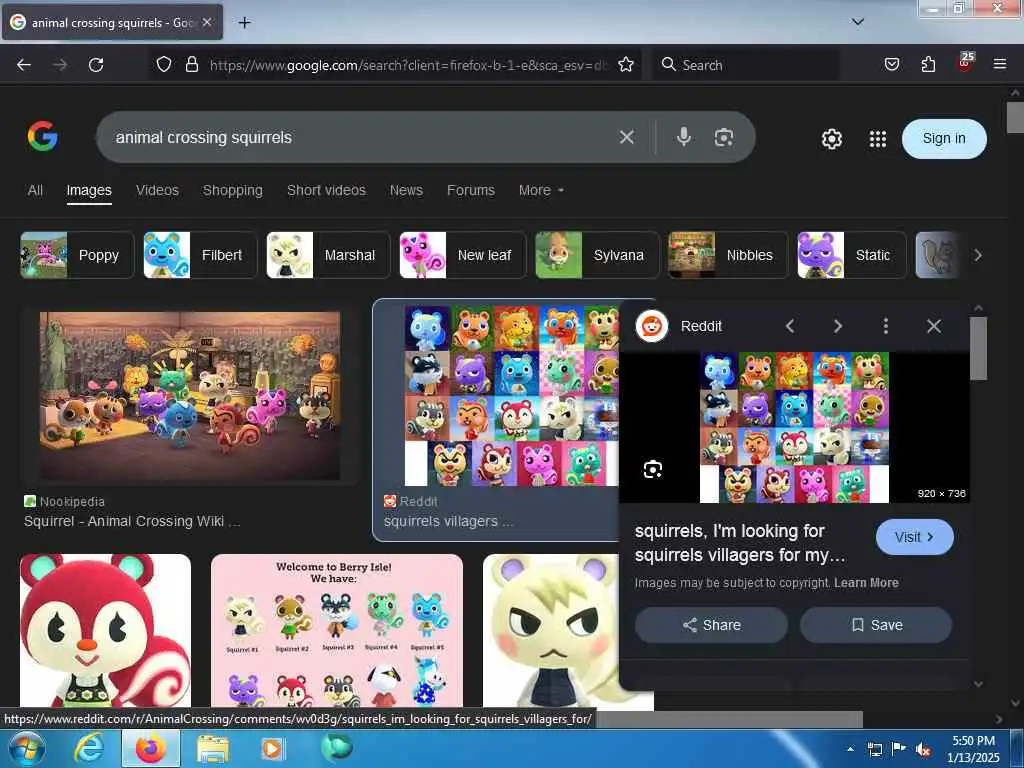Open Firefox hamburger application menu
1024x768 pixels.
tap(1000, 64)
